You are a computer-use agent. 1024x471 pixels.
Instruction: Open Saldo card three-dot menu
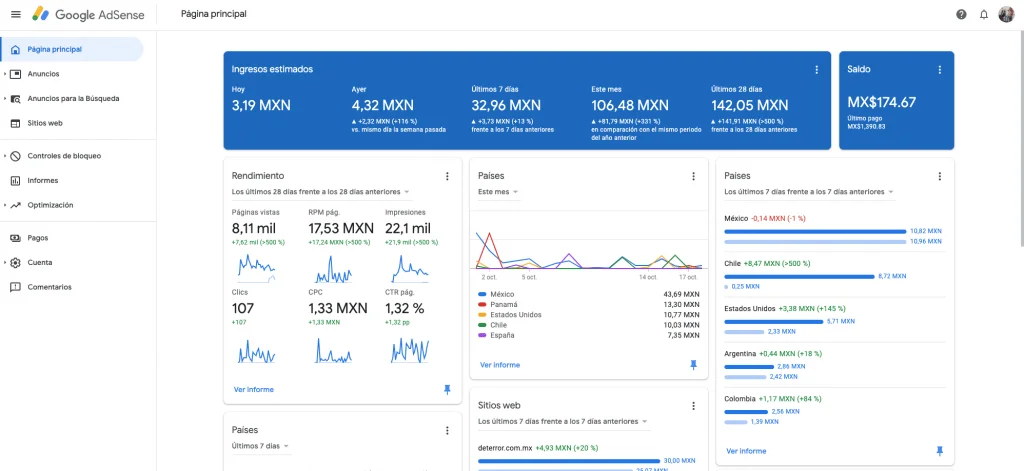[x=940, y=69]
